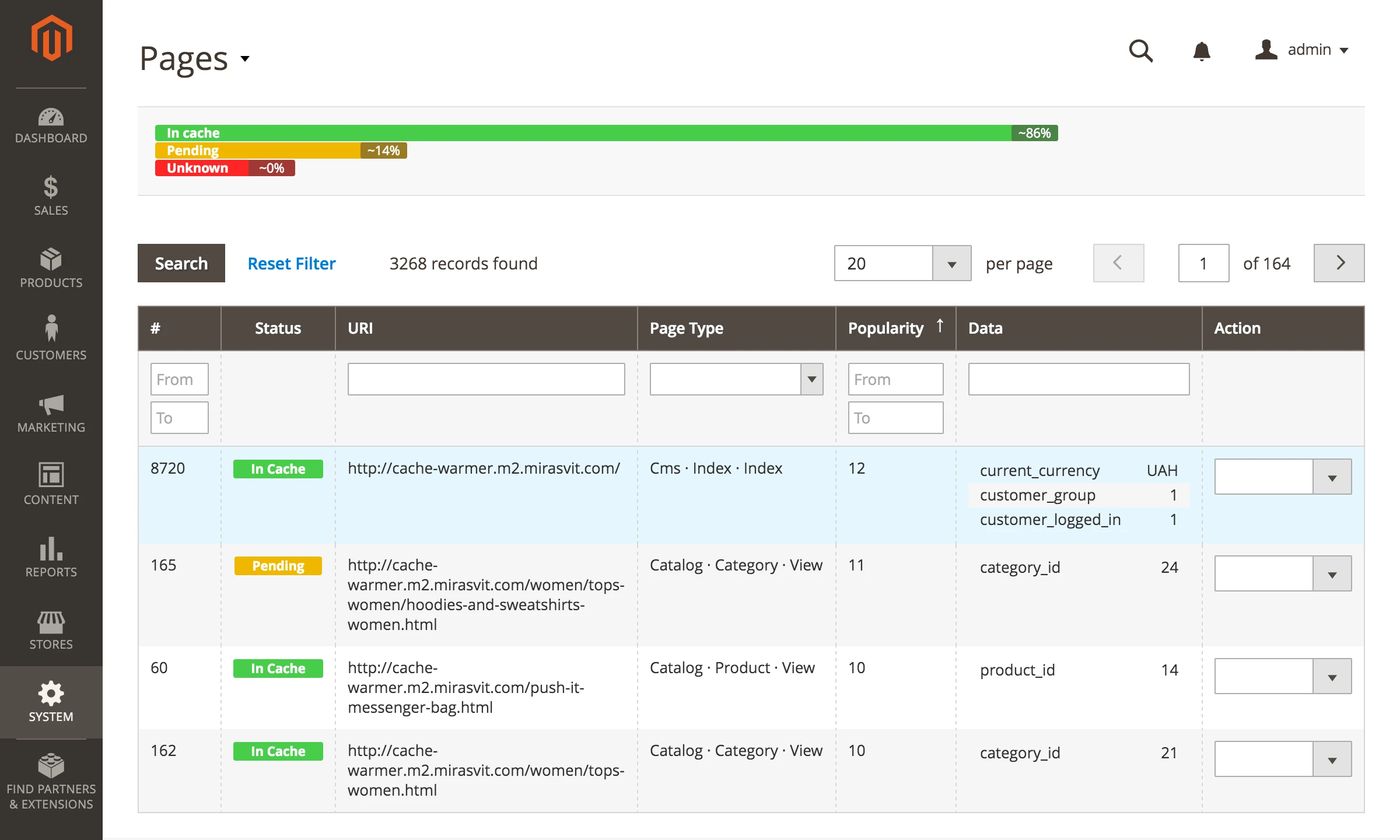Open the per page count dropdown

point(951,263)
